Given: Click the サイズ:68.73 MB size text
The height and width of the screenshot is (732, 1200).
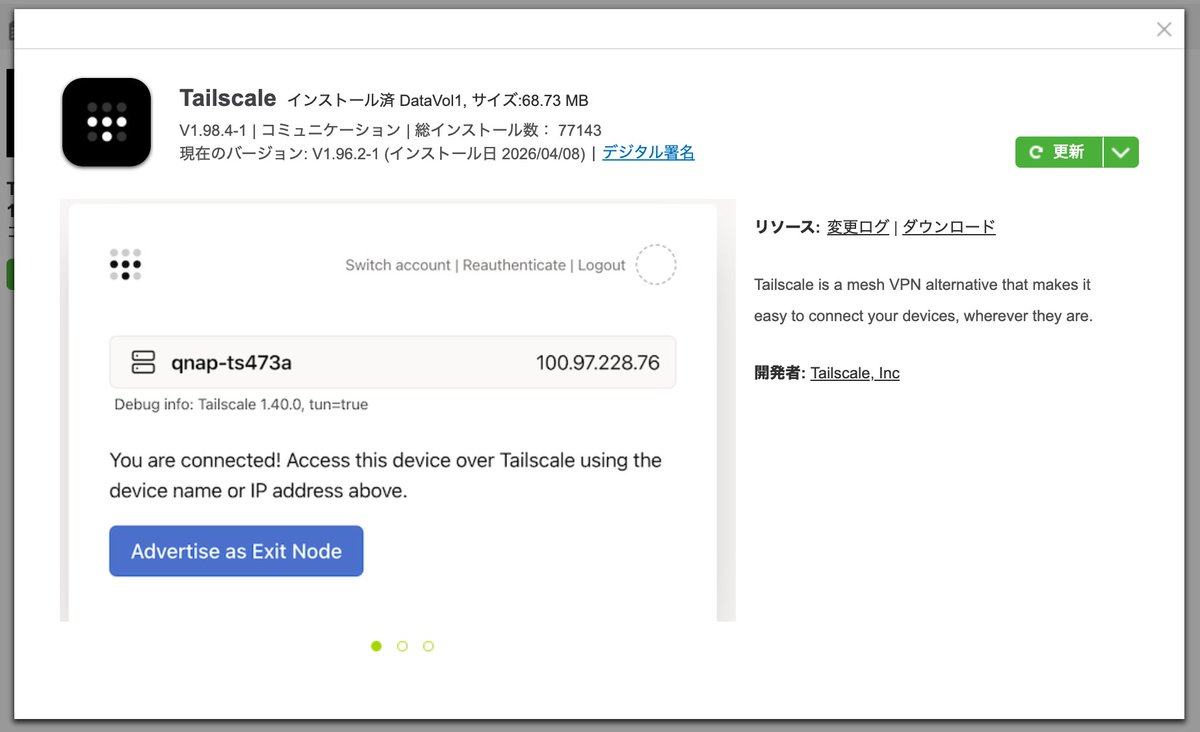Looking at the screenshot, I should pos(530,100).
